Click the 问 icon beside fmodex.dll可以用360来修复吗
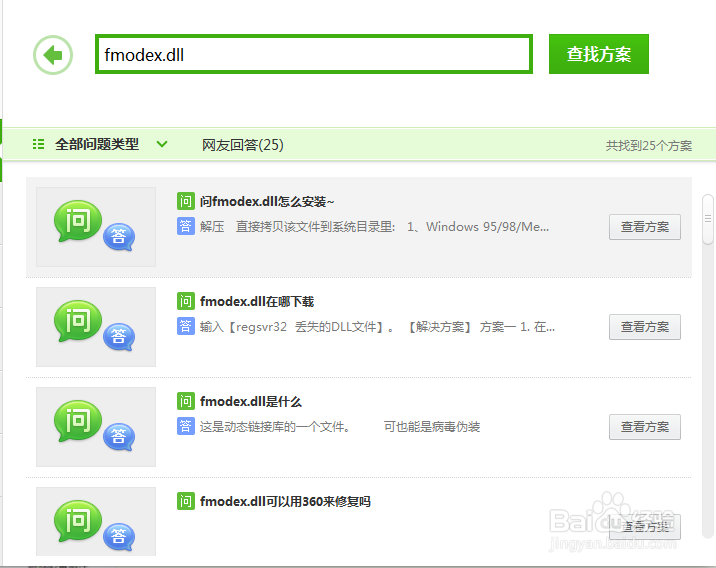 click(186, 501)
